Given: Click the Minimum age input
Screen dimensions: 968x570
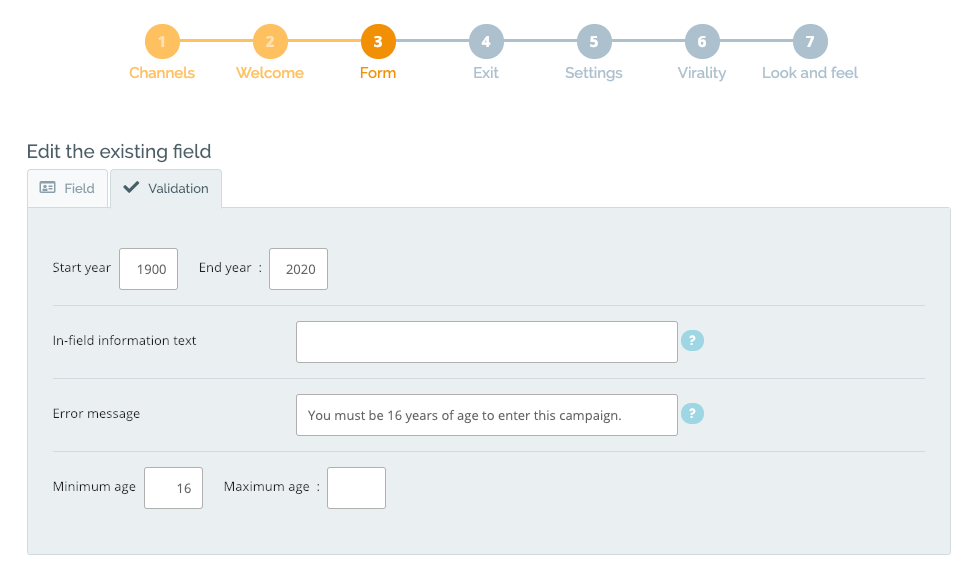Looking at the screenshot, I should (x=173, y=488).
